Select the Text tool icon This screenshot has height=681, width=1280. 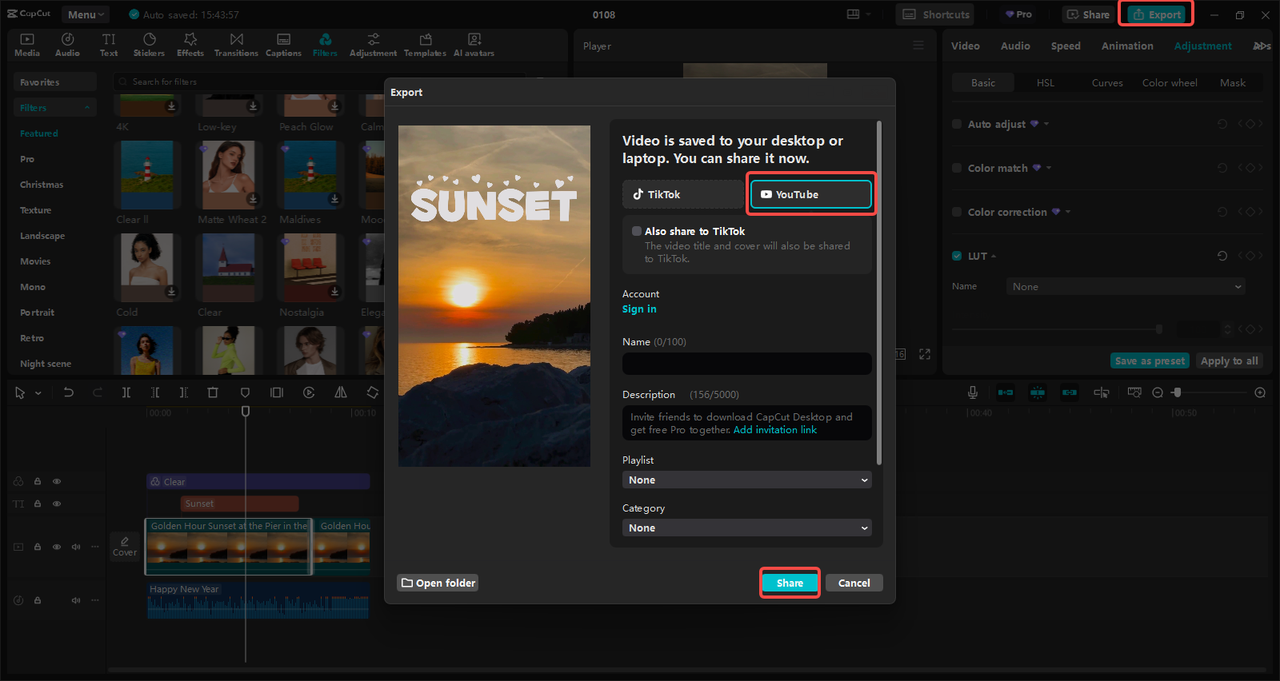pyautogui.click(x=108, y=44)
